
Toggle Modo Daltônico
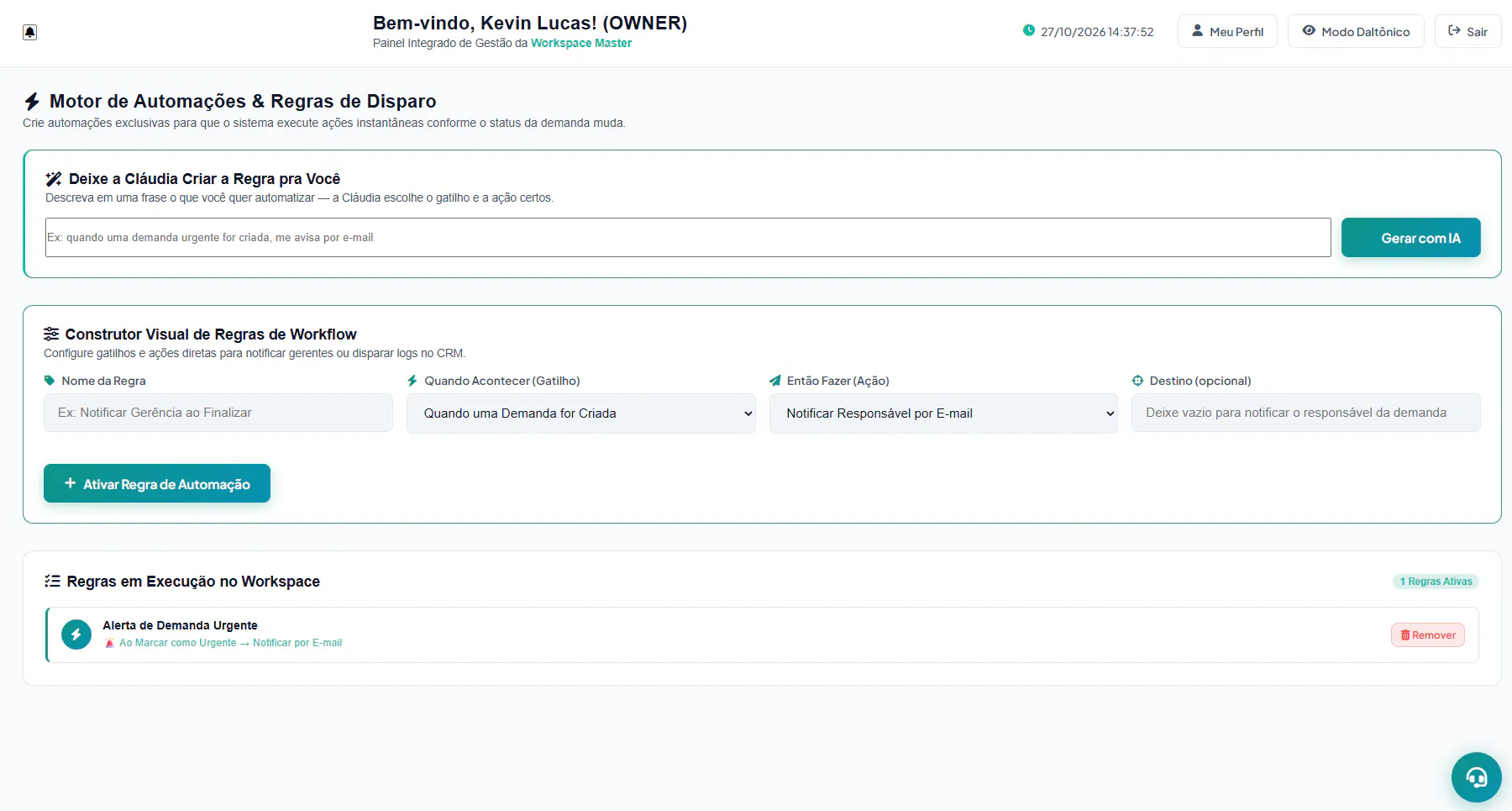tap(1356, 31)
